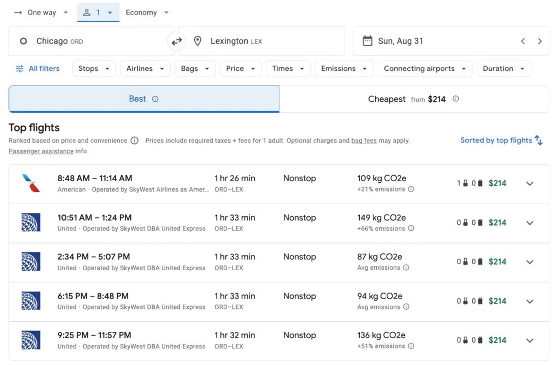Go to the previous departure date

click(x=523, y=41)
